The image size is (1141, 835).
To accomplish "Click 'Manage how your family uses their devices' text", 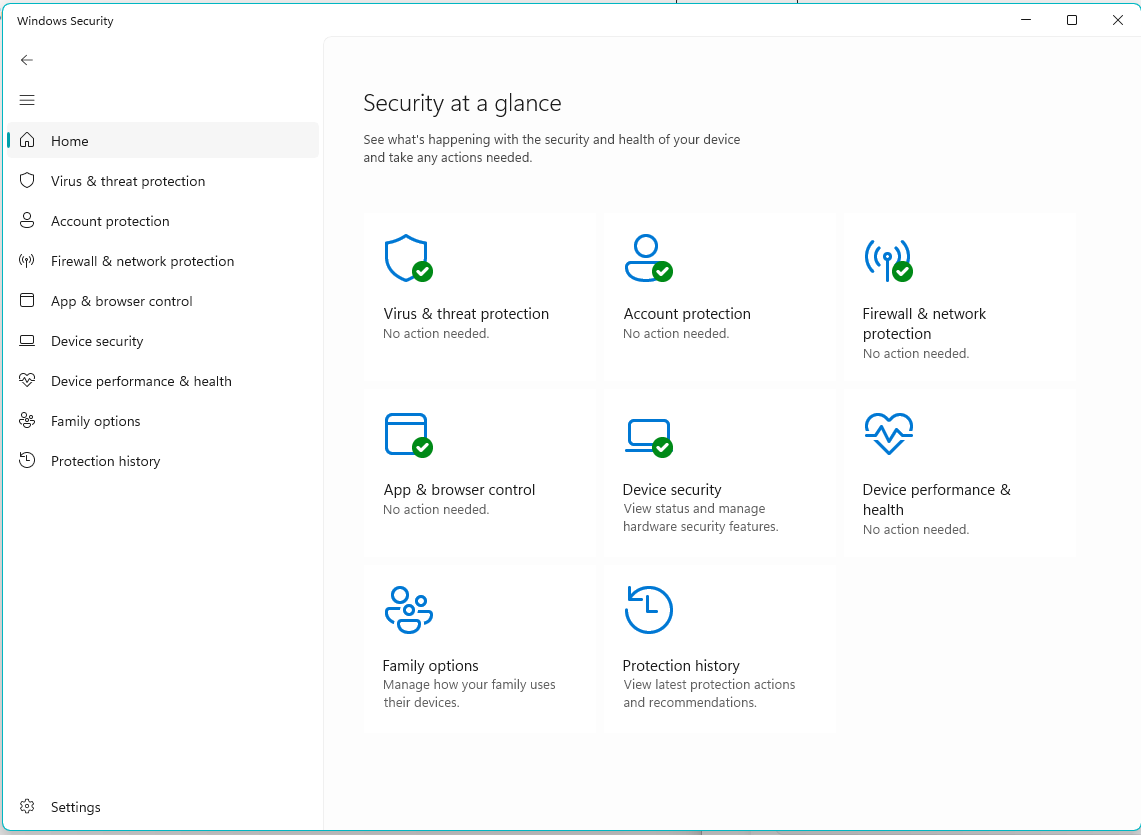I will (469, 694).
